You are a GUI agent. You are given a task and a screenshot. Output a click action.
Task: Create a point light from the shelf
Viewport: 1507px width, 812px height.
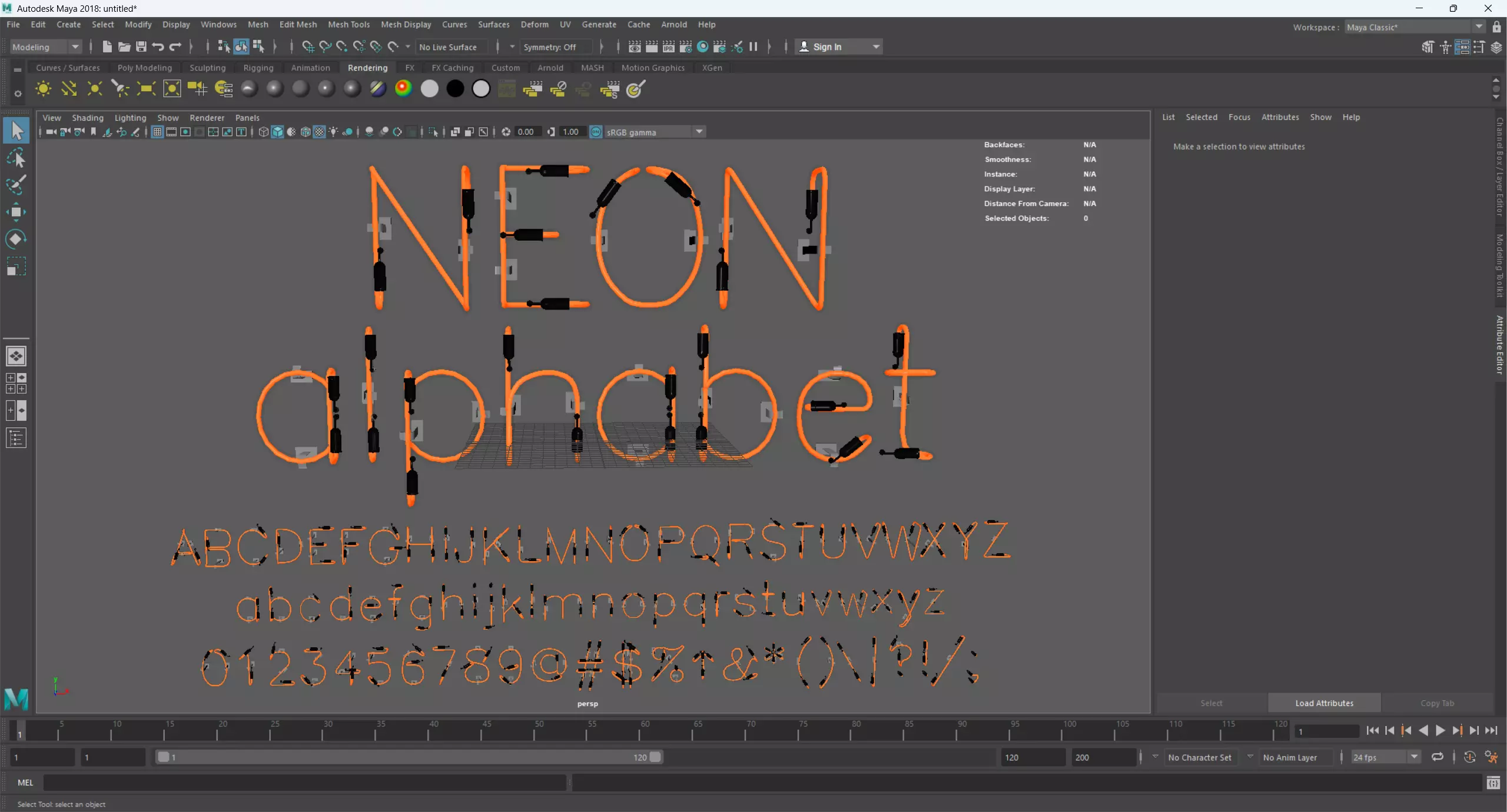[95, 89]
